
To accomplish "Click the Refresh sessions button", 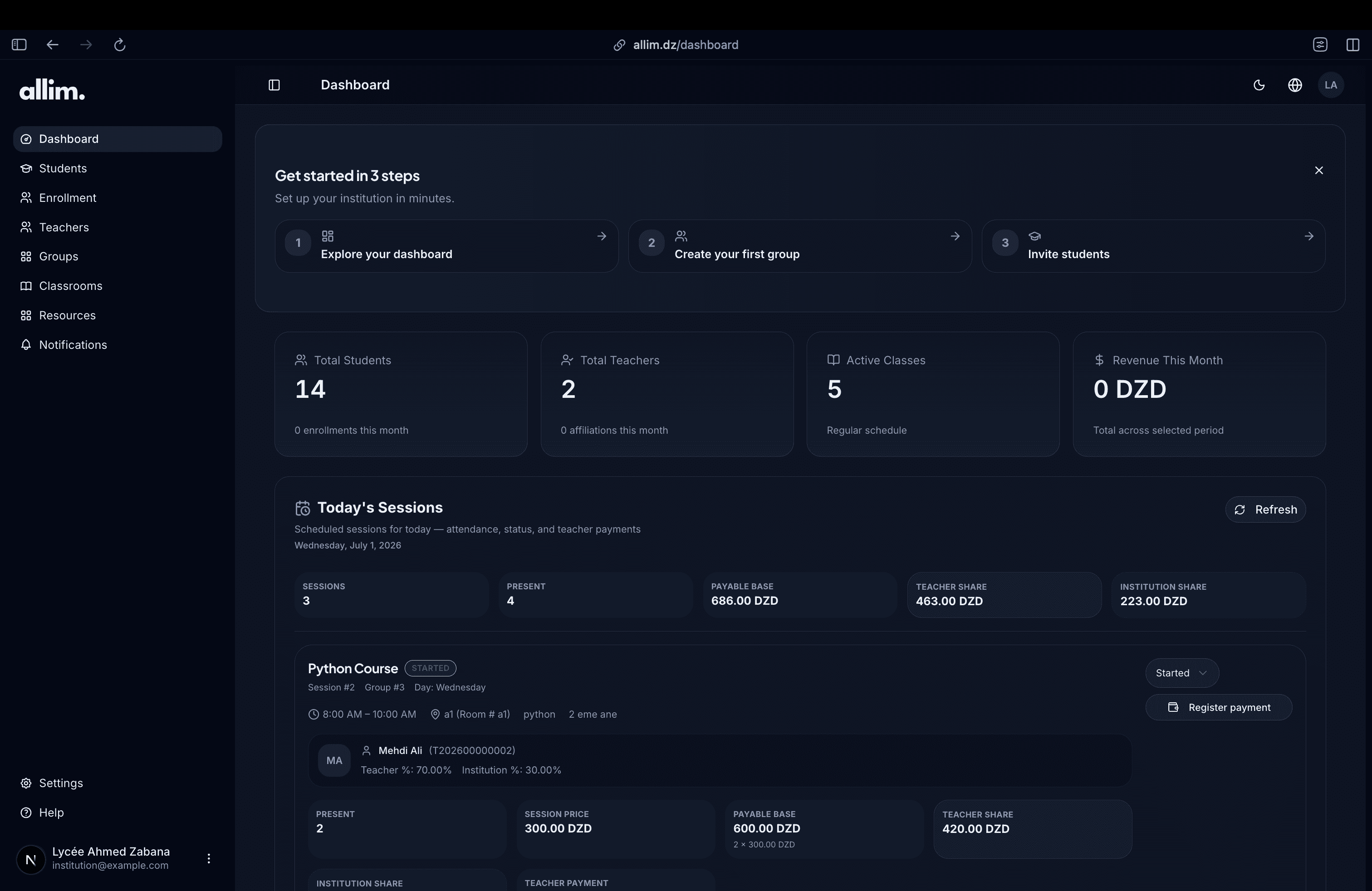I will [1265, 509].
